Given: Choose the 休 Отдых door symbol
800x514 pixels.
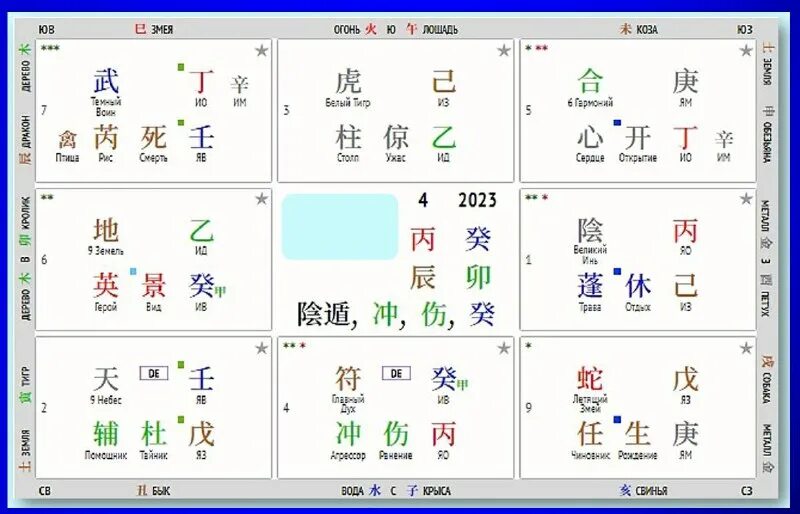Looking at the screenshot, I should [638, 286].
